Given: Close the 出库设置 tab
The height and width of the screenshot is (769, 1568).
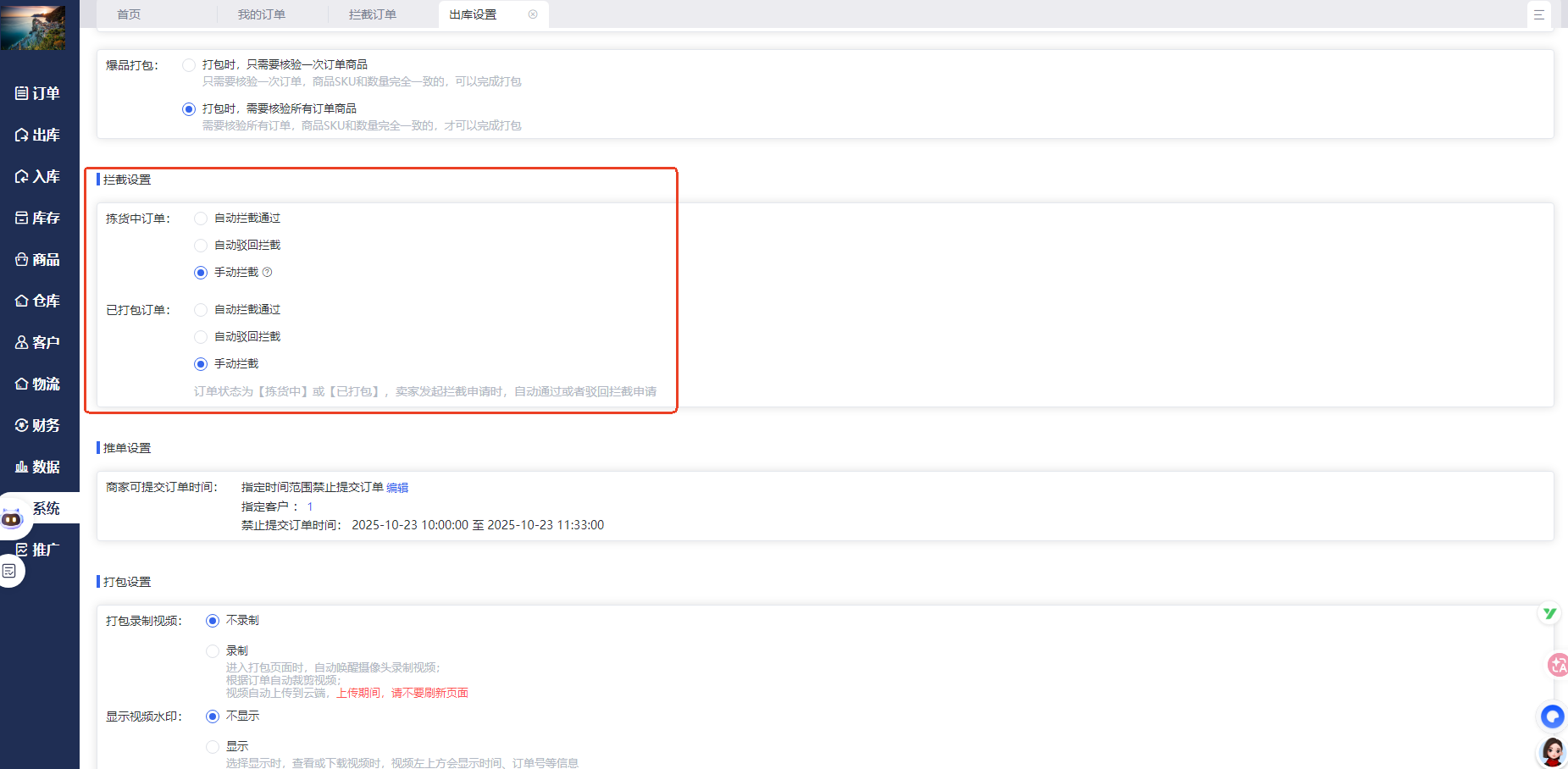Looking at the screenshot, I should tap(533, 14).
